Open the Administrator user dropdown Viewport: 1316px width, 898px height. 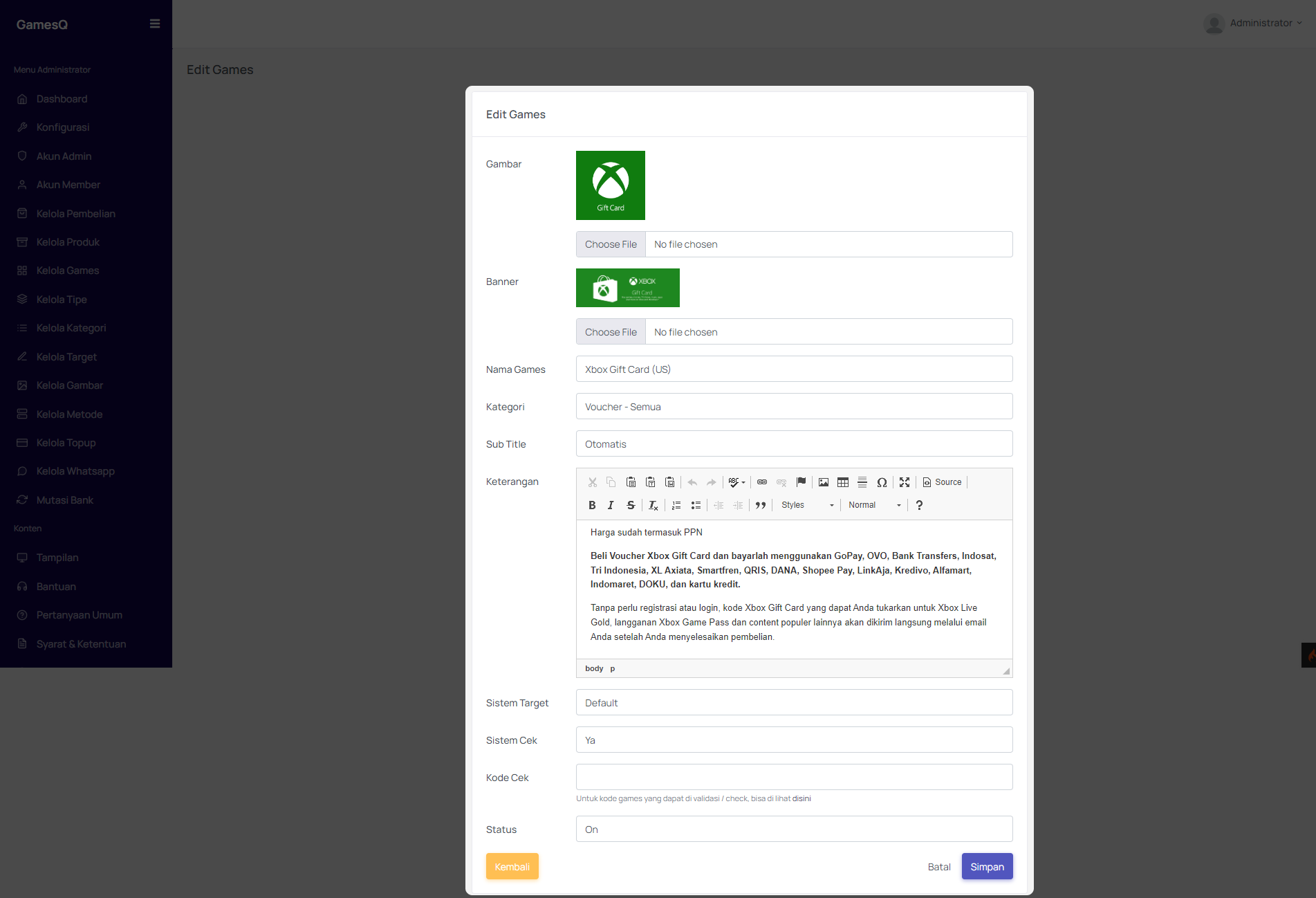(x=1253, y=24)
